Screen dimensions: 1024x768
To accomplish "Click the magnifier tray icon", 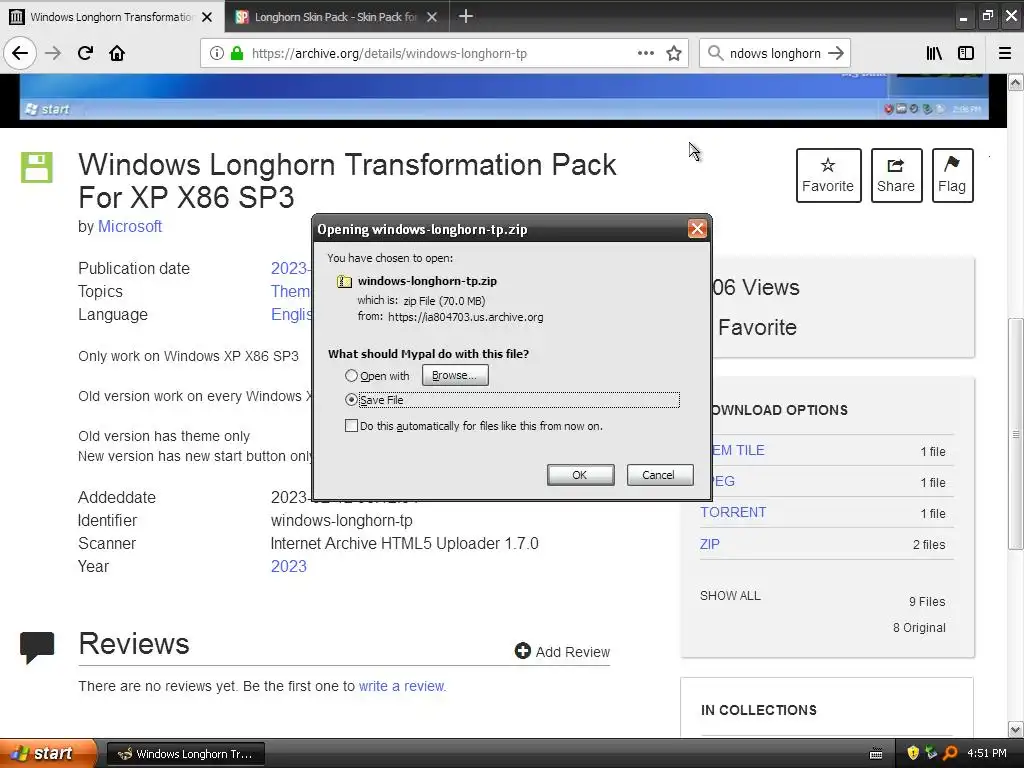I will tap(951, 753).
